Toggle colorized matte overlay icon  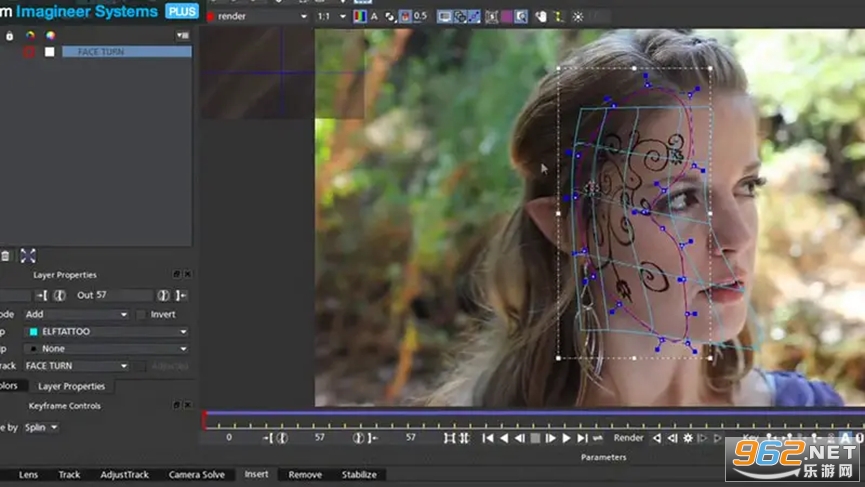coord(405,17)
